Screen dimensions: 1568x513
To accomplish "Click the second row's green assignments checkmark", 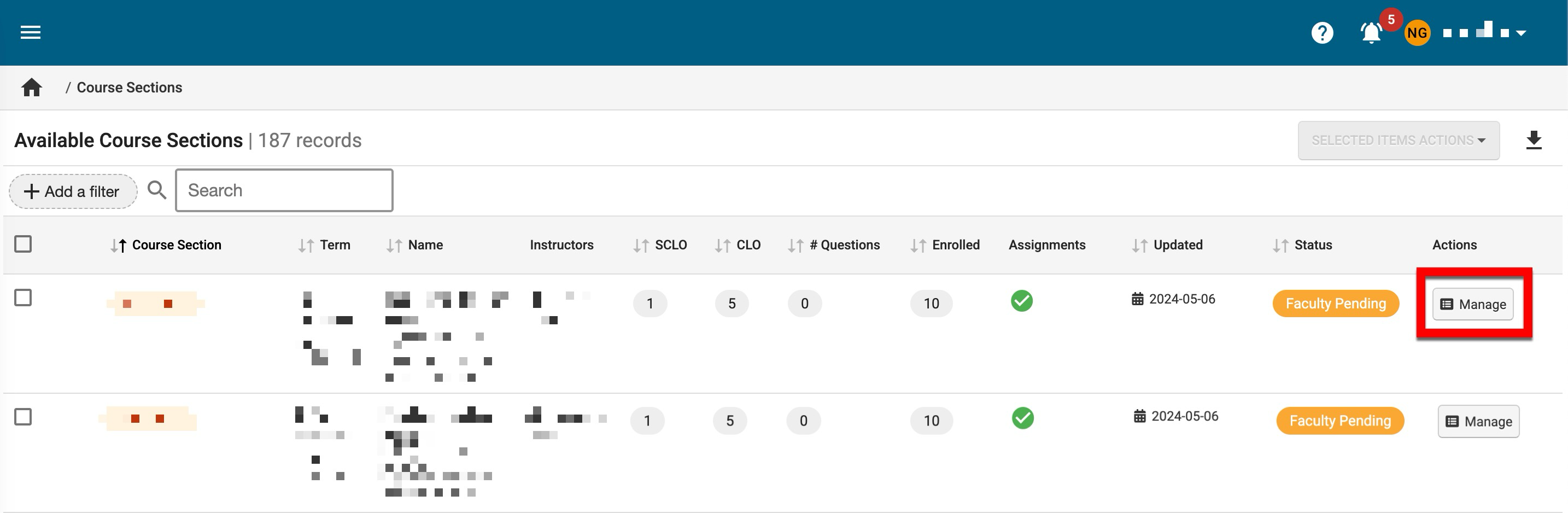I will 1022,418.
